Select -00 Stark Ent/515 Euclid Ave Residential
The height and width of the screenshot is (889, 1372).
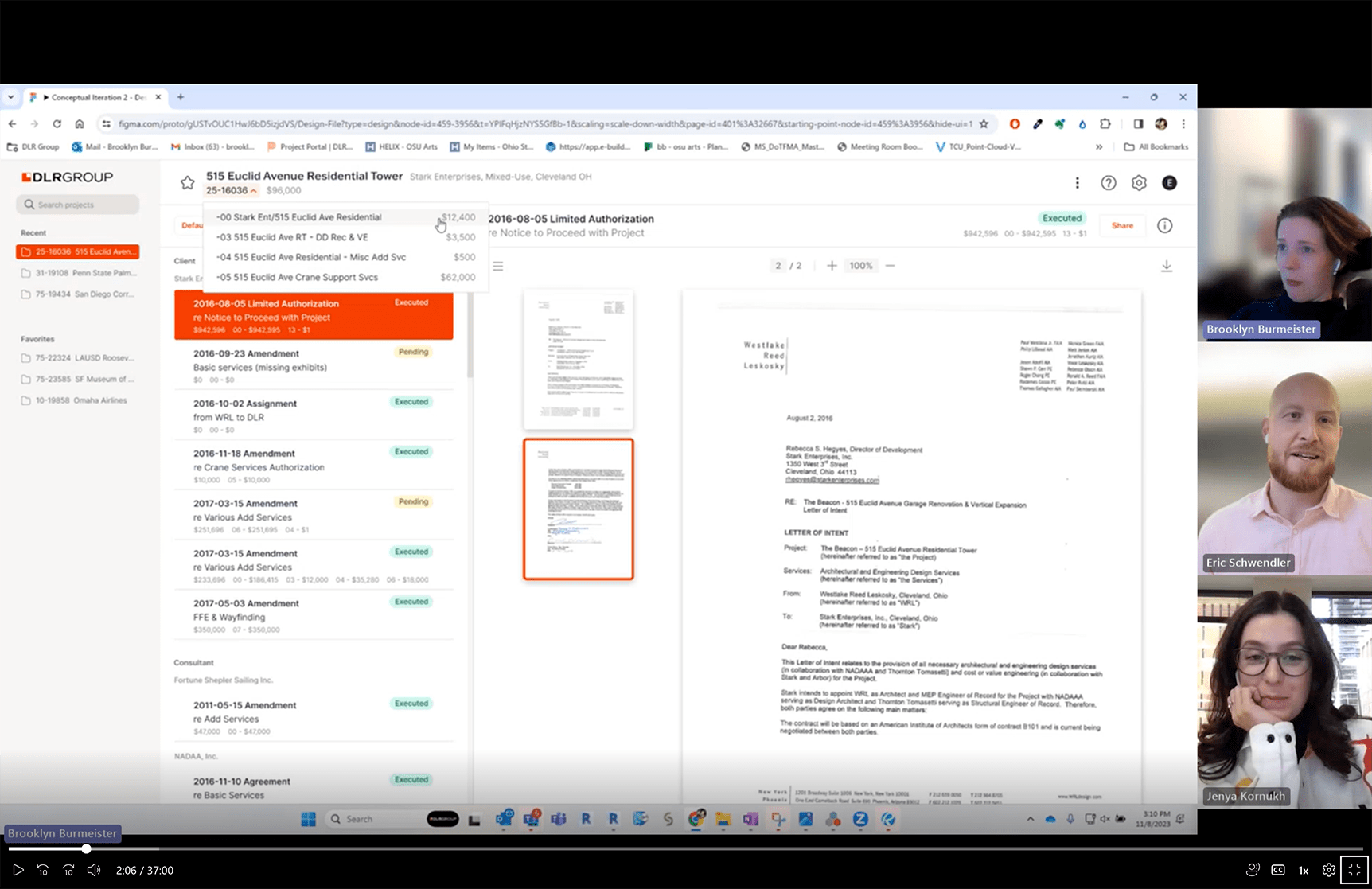345,217
